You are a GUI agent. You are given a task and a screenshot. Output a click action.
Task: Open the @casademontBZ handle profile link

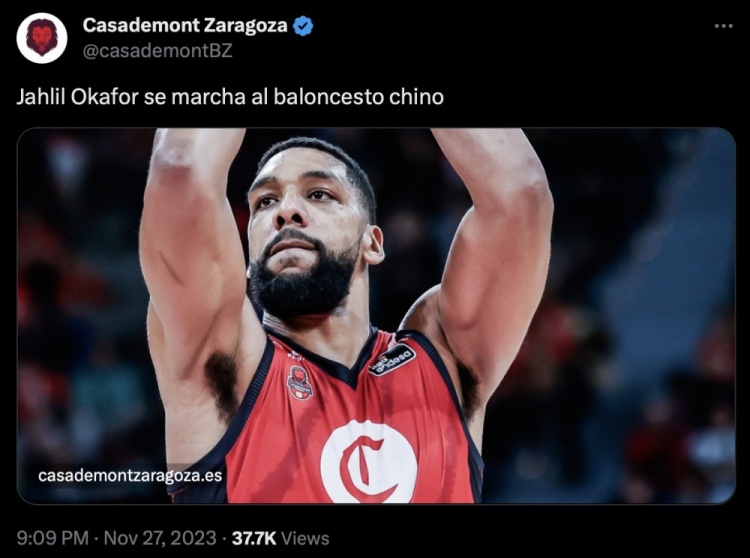pos(157,51)
